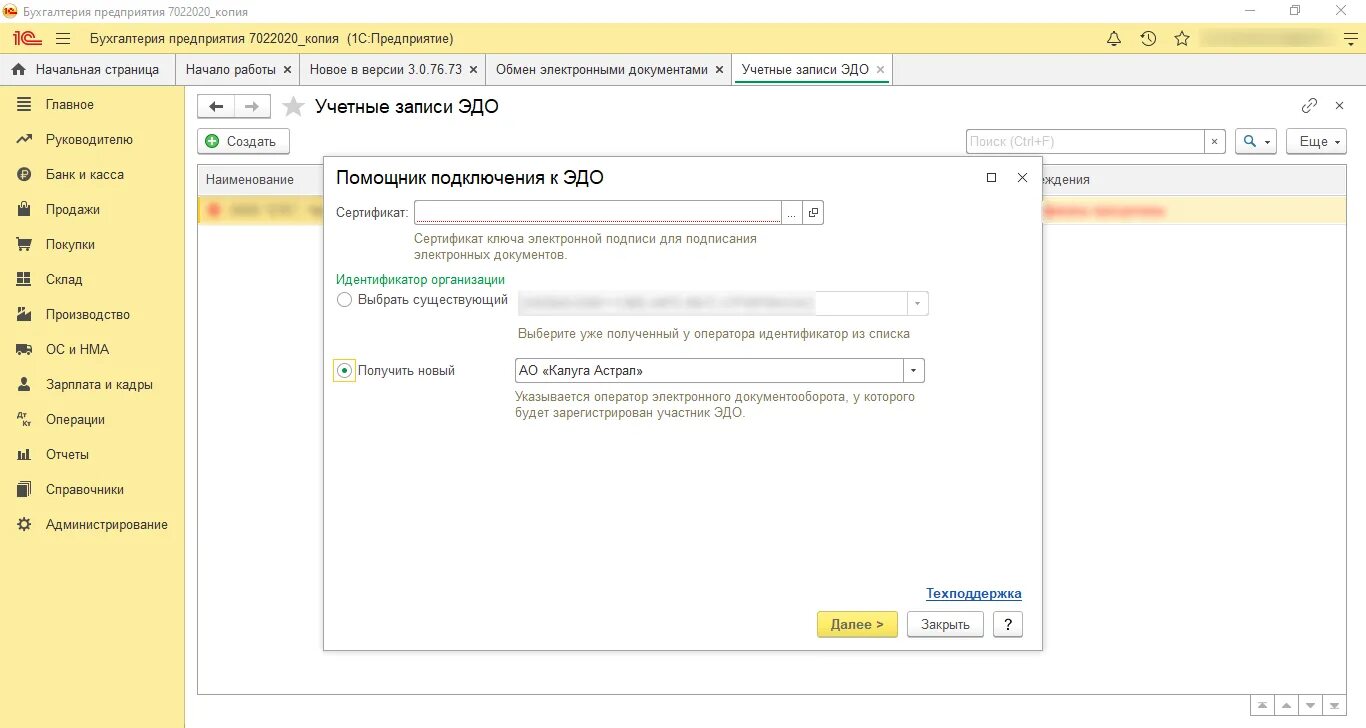Click into the Сертификат input field
This screenshot has height=728, width=1366.
598,212
